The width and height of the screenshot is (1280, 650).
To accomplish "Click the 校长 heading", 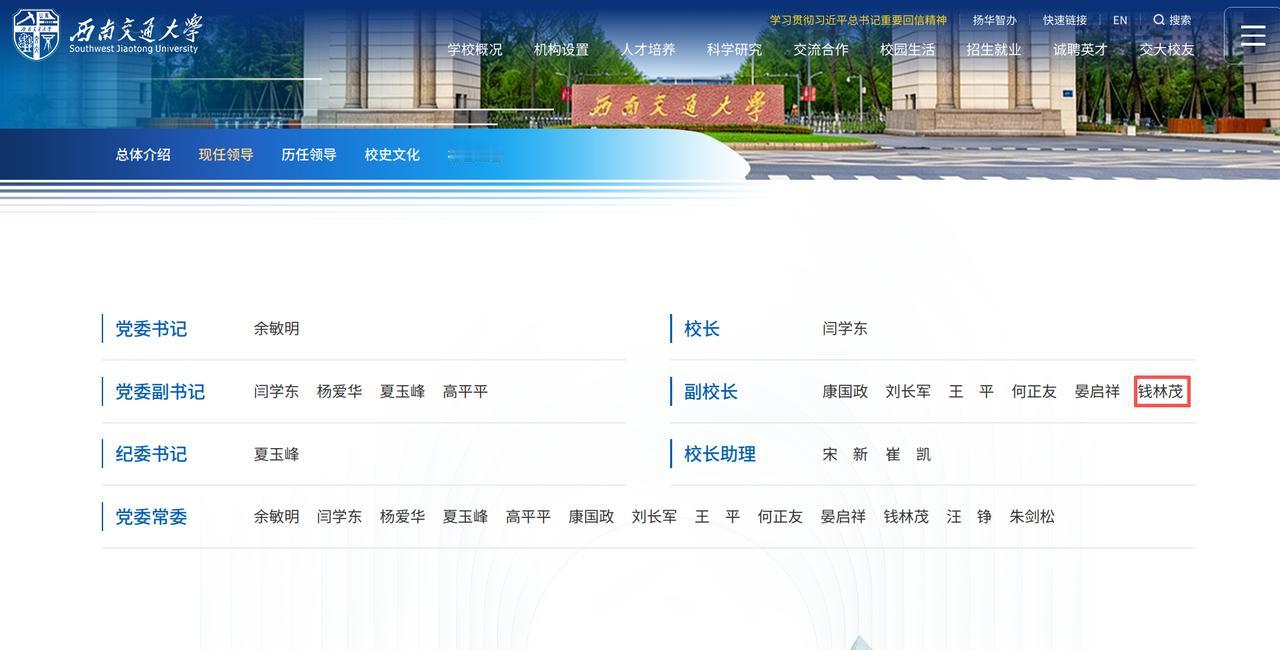I will 702,329.
